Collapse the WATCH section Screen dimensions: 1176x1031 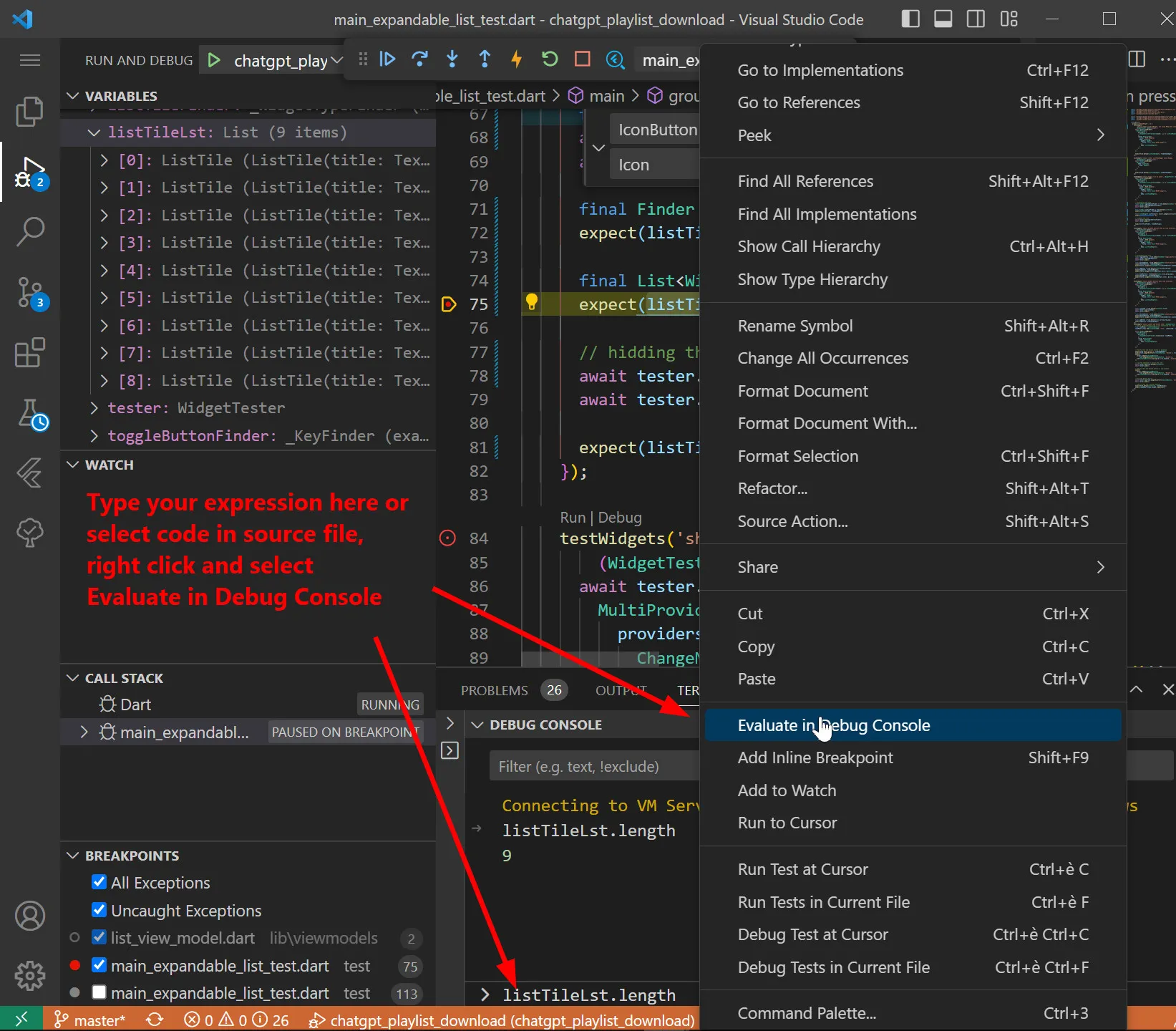(x=72, y=465)
